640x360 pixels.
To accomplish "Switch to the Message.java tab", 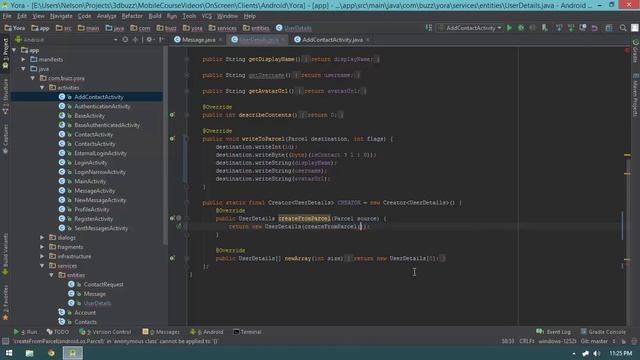I will pyautogui.click(x=199, y=40).
